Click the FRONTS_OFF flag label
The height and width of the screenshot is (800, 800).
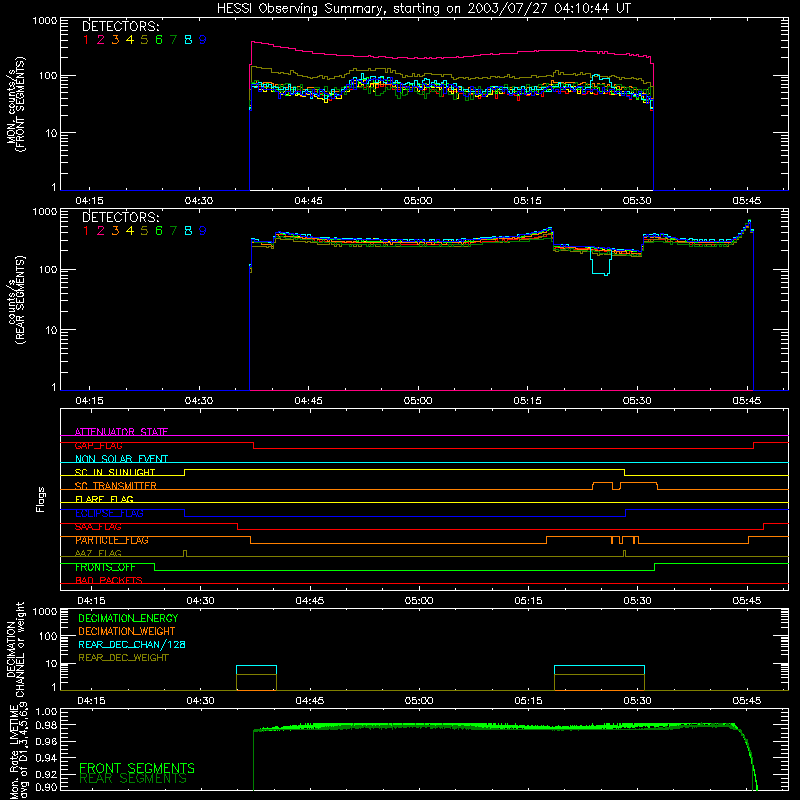[105, 567]
